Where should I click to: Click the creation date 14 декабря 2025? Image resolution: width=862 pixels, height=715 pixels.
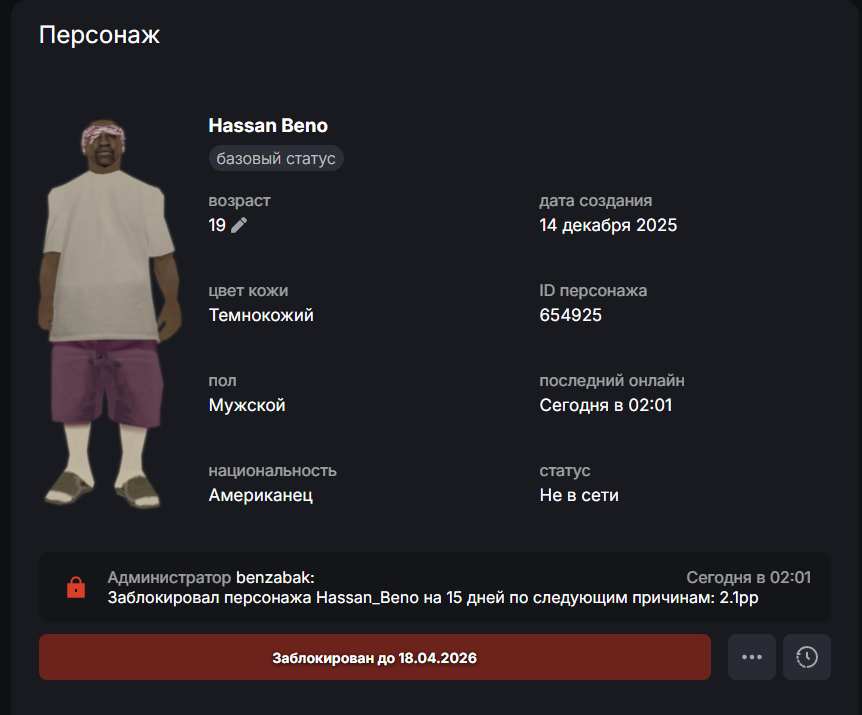pos(608,225)
